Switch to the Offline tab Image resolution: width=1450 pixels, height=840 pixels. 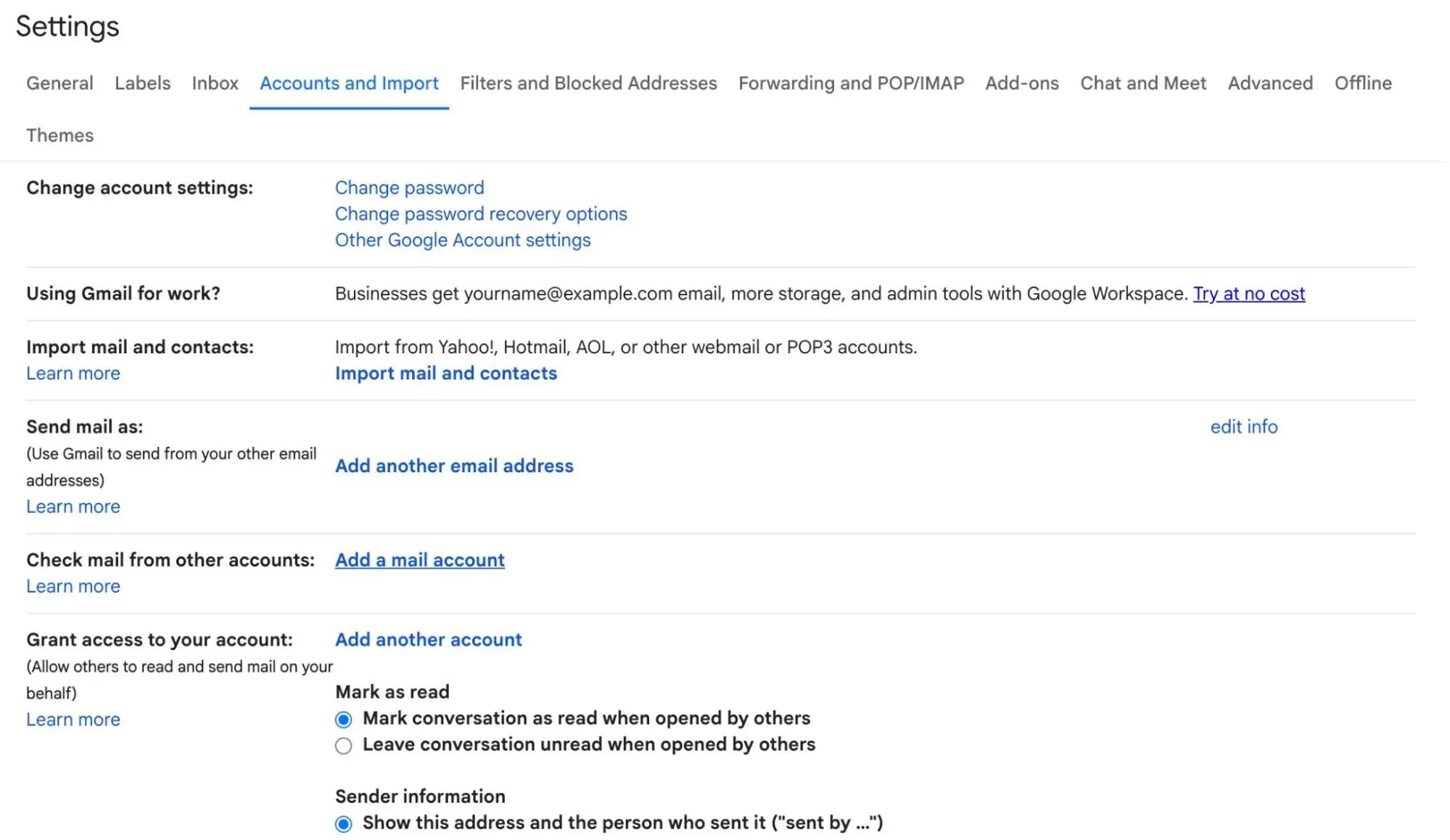pos(1362,83)
